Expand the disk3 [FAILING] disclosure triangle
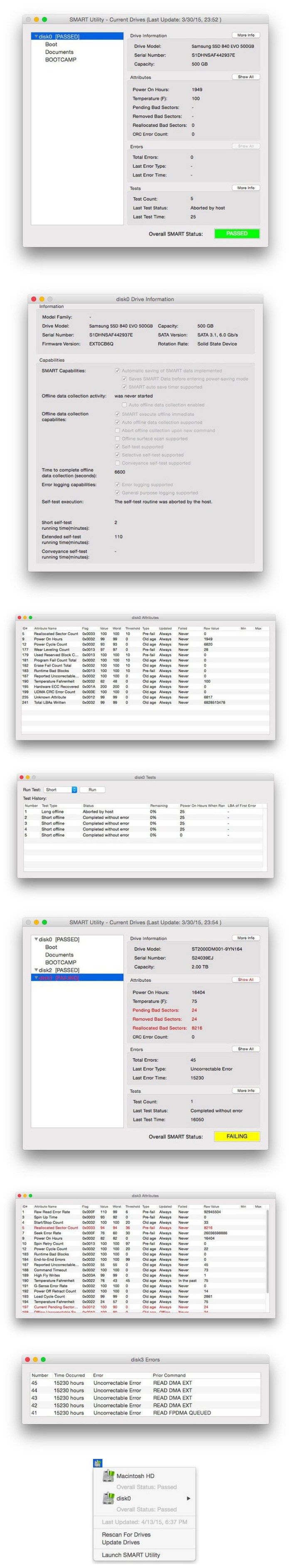 [37, 978]
